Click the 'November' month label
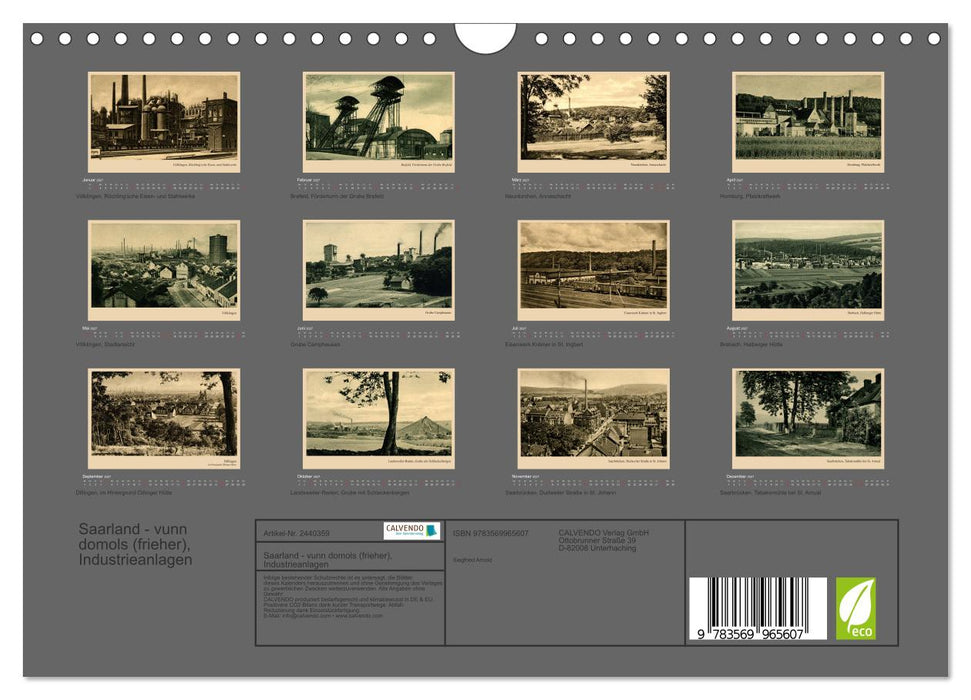The image size is (971, 700). 521,477
